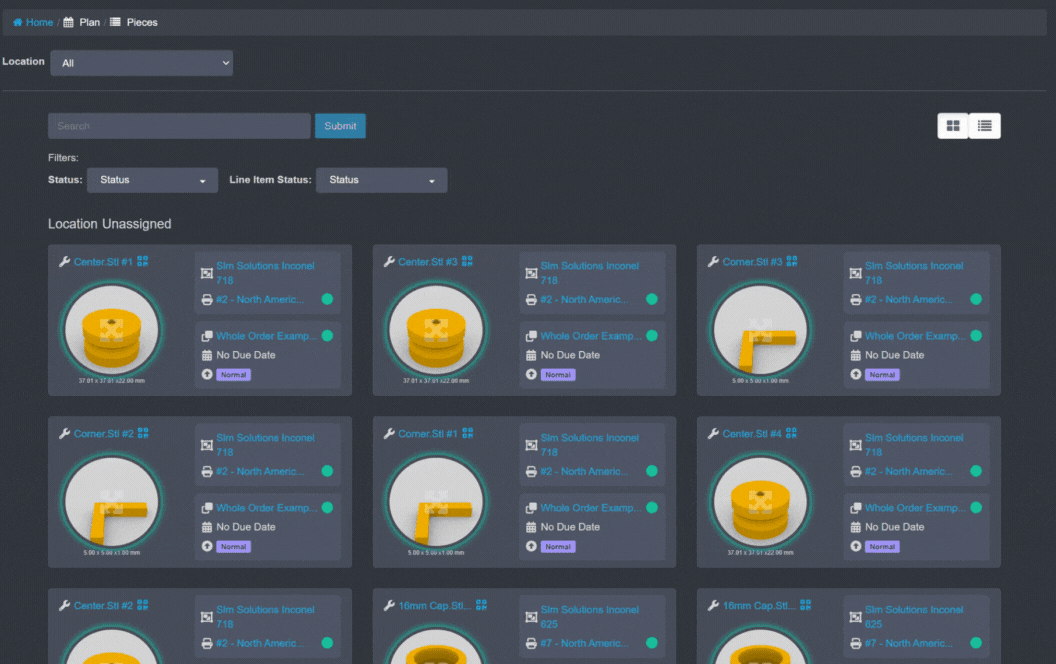Click QR code icon beside Center.Stl #4
The width and height of the screenshot is (1056, 664).
pyautogui.click(x=791, y=433)
